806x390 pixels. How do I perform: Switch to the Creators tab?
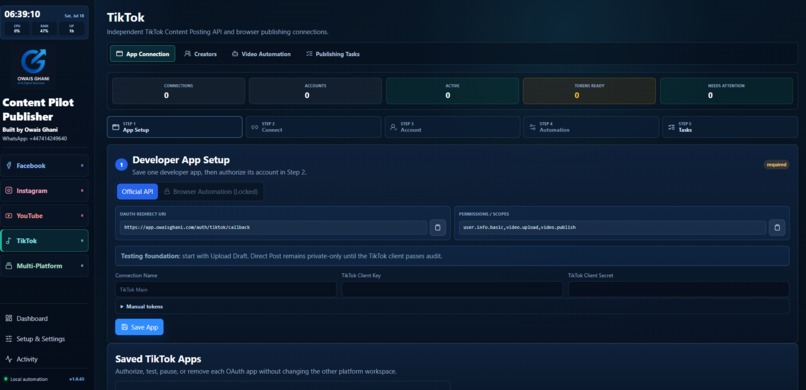[x=200, y=53]
